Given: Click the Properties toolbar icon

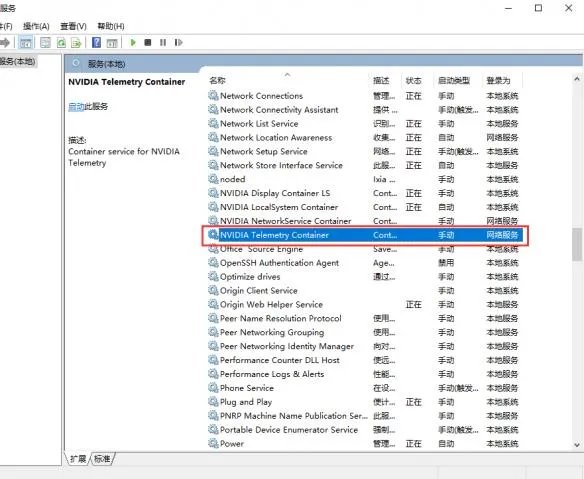Looking at the screenshot, I should [x=45, y=43].
